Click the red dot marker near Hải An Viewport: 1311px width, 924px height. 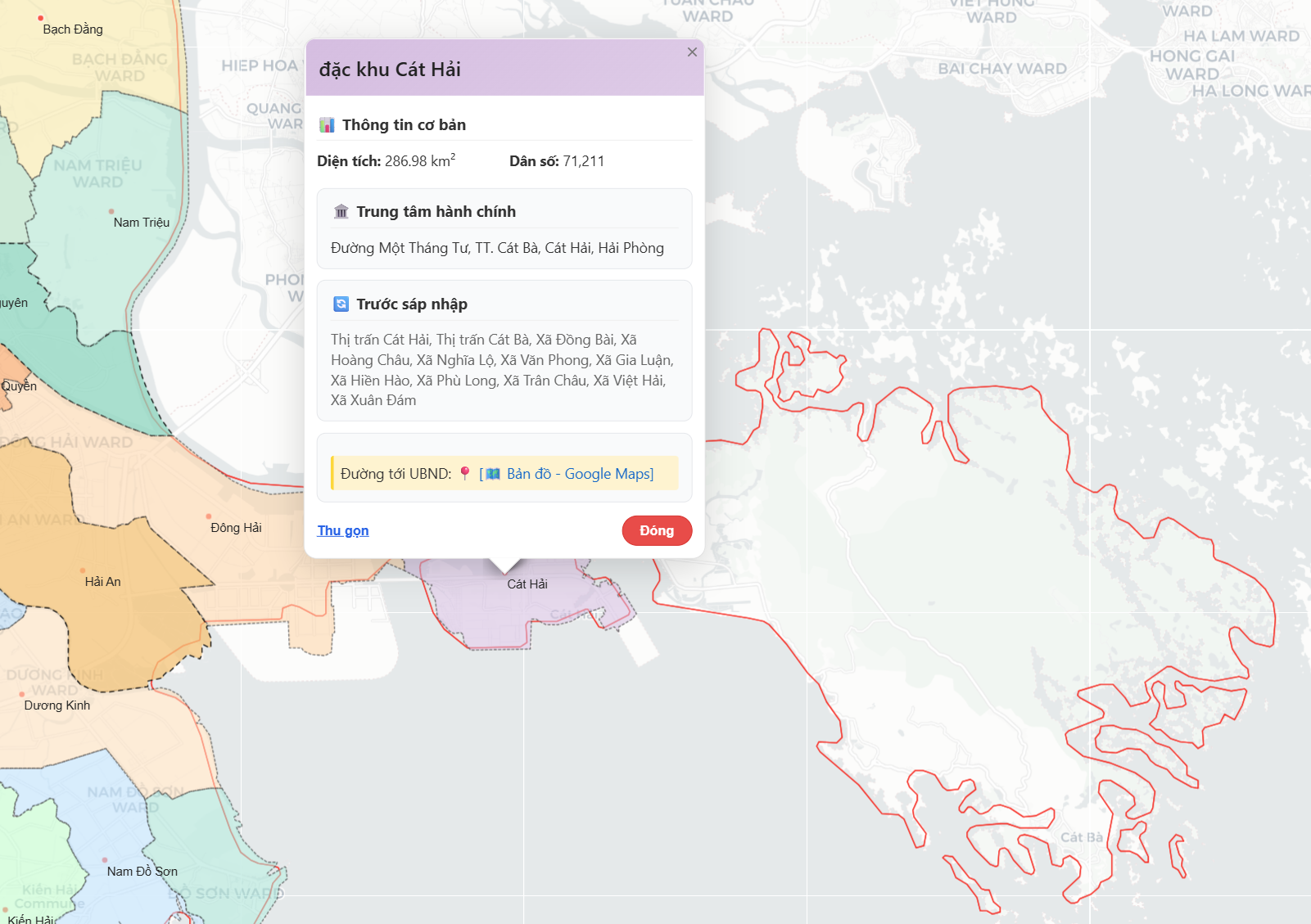pyautogui.click(x=83, y=570)
